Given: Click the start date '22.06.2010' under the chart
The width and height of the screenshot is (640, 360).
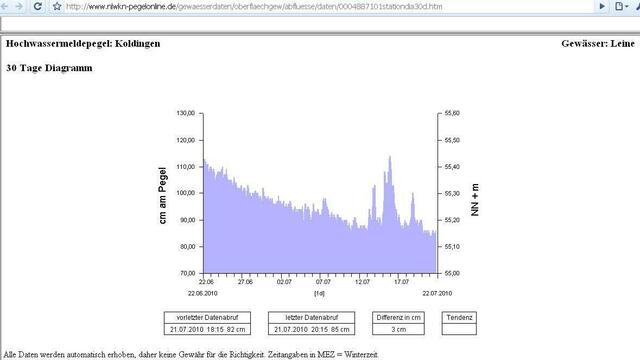Looking at the screenshot, I should point(203,293).
